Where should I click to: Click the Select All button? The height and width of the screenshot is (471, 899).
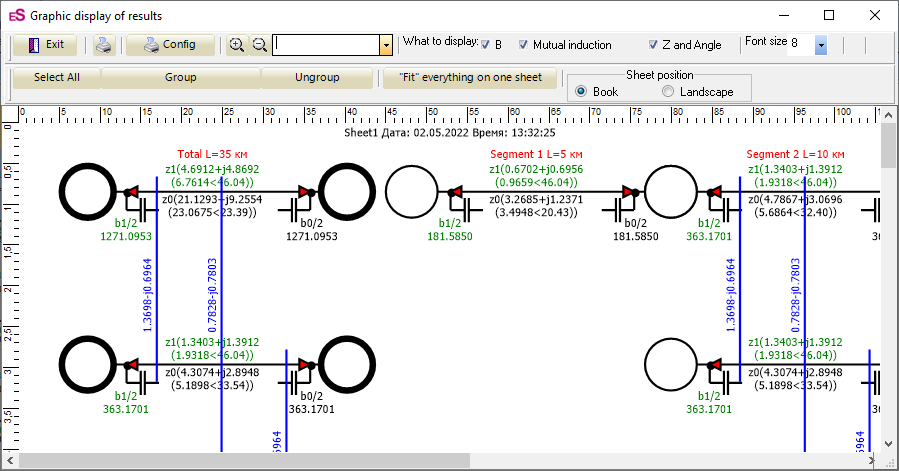coord(56,77)
